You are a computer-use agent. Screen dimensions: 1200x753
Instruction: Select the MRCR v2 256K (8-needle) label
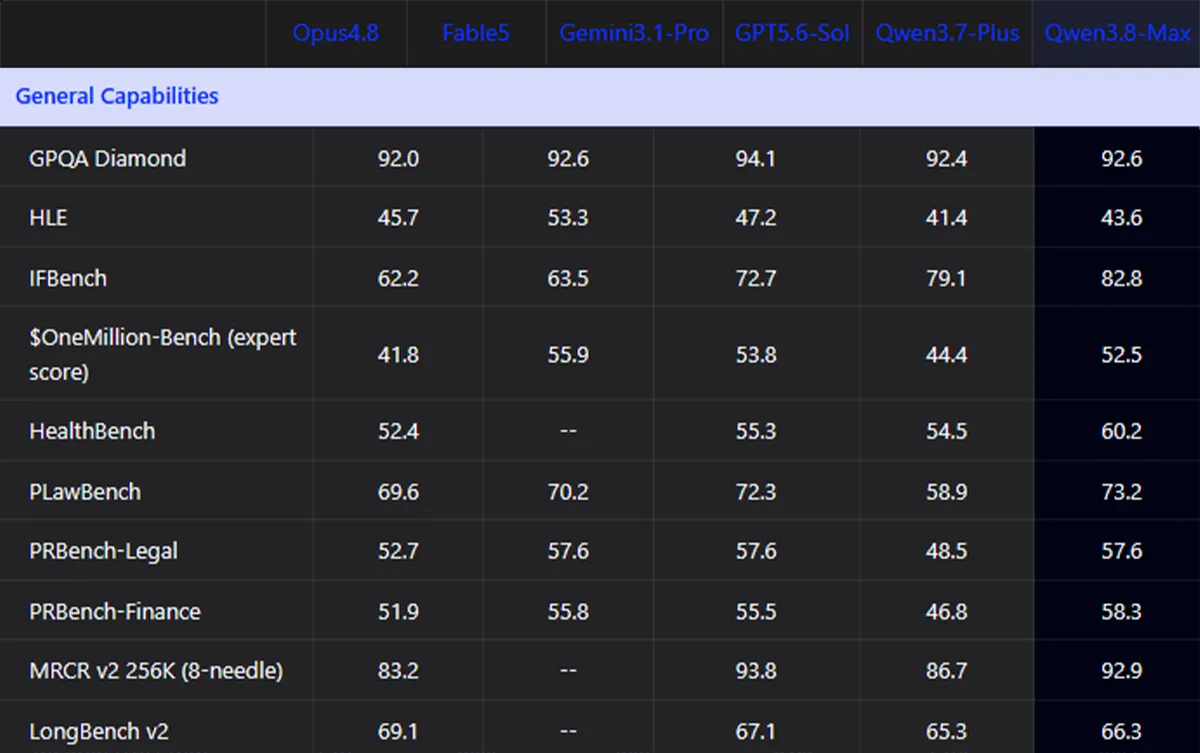pyautogui.click(x=156, y=671)
